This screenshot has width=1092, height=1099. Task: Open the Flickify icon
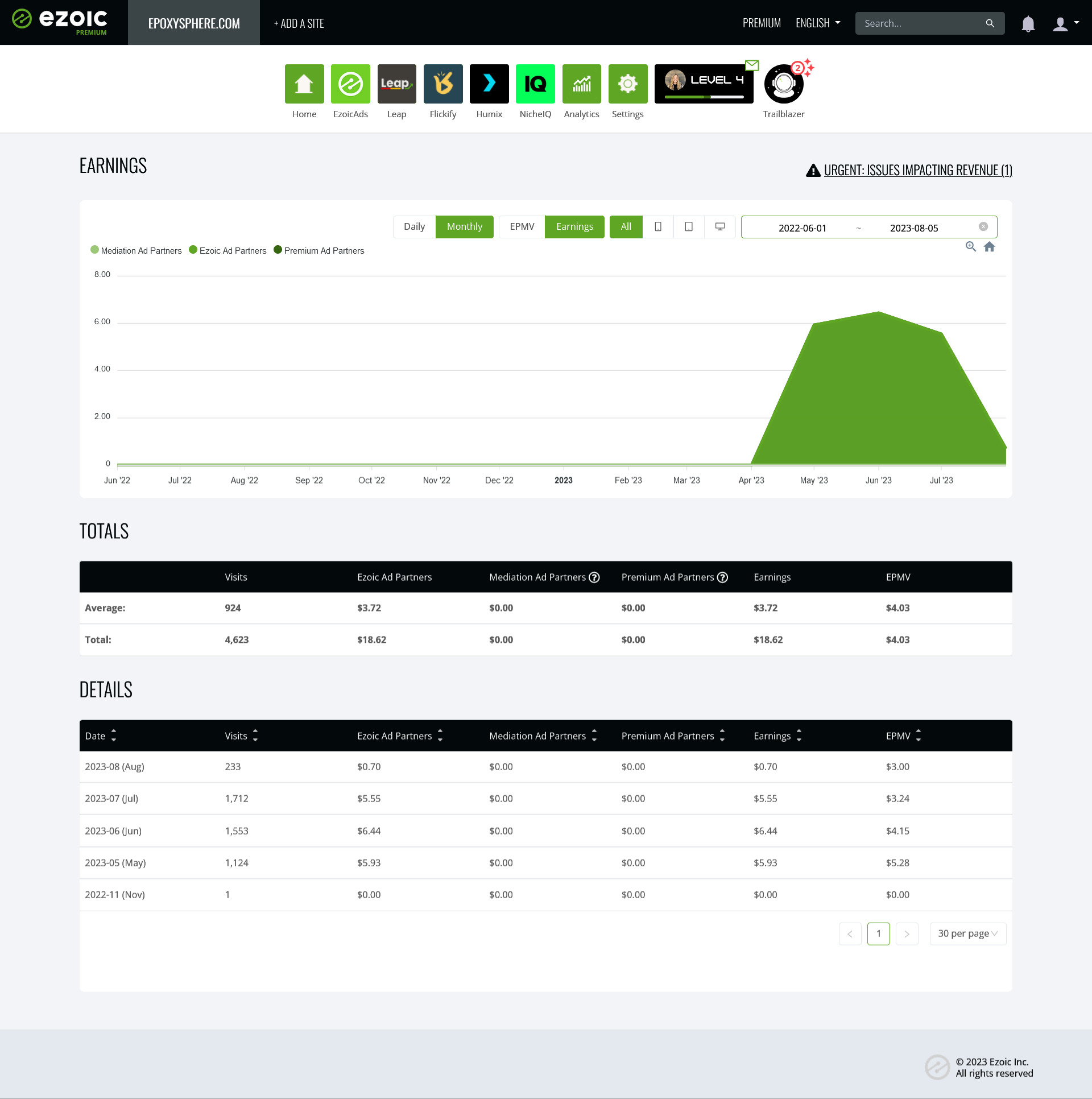tap(443, 84)
